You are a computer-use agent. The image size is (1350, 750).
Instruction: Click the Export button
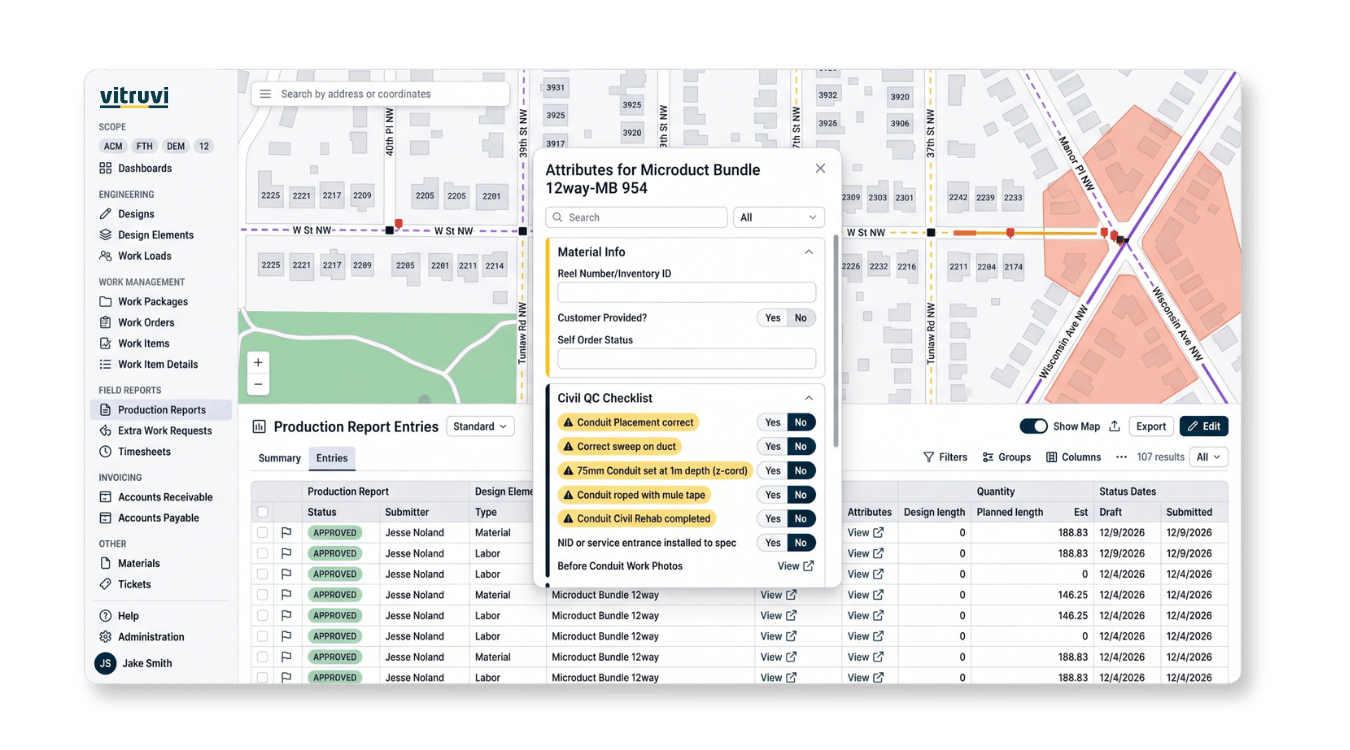1151,426
